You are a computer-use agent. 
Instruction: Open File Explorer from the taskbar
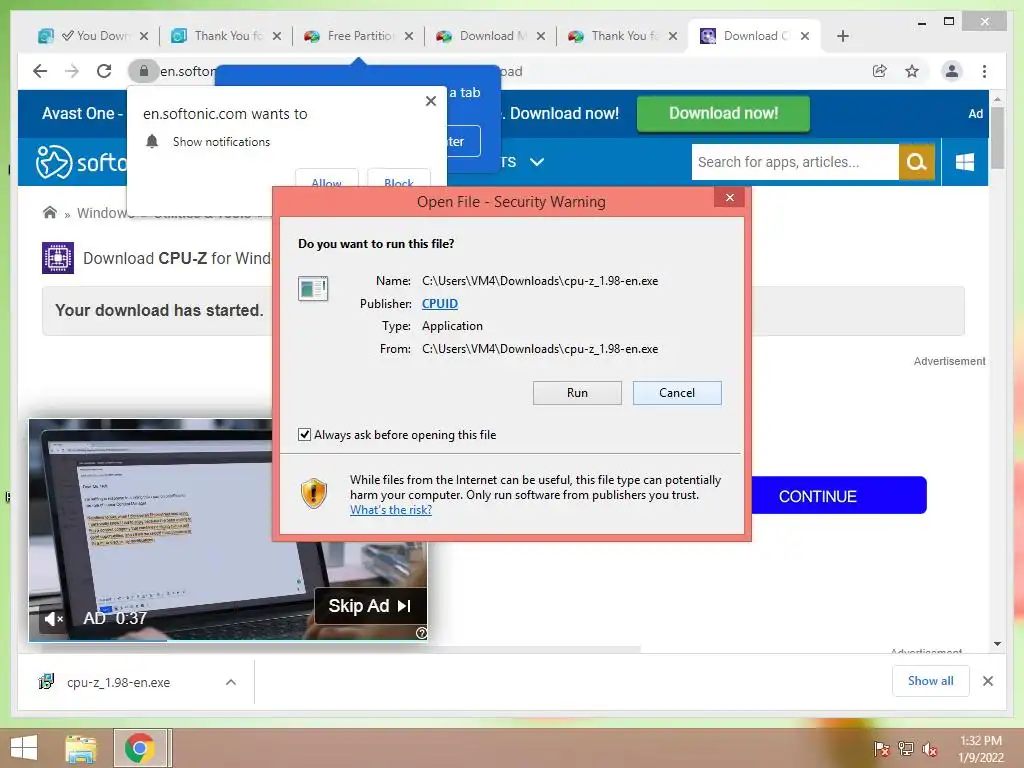[x=81, y=748]
